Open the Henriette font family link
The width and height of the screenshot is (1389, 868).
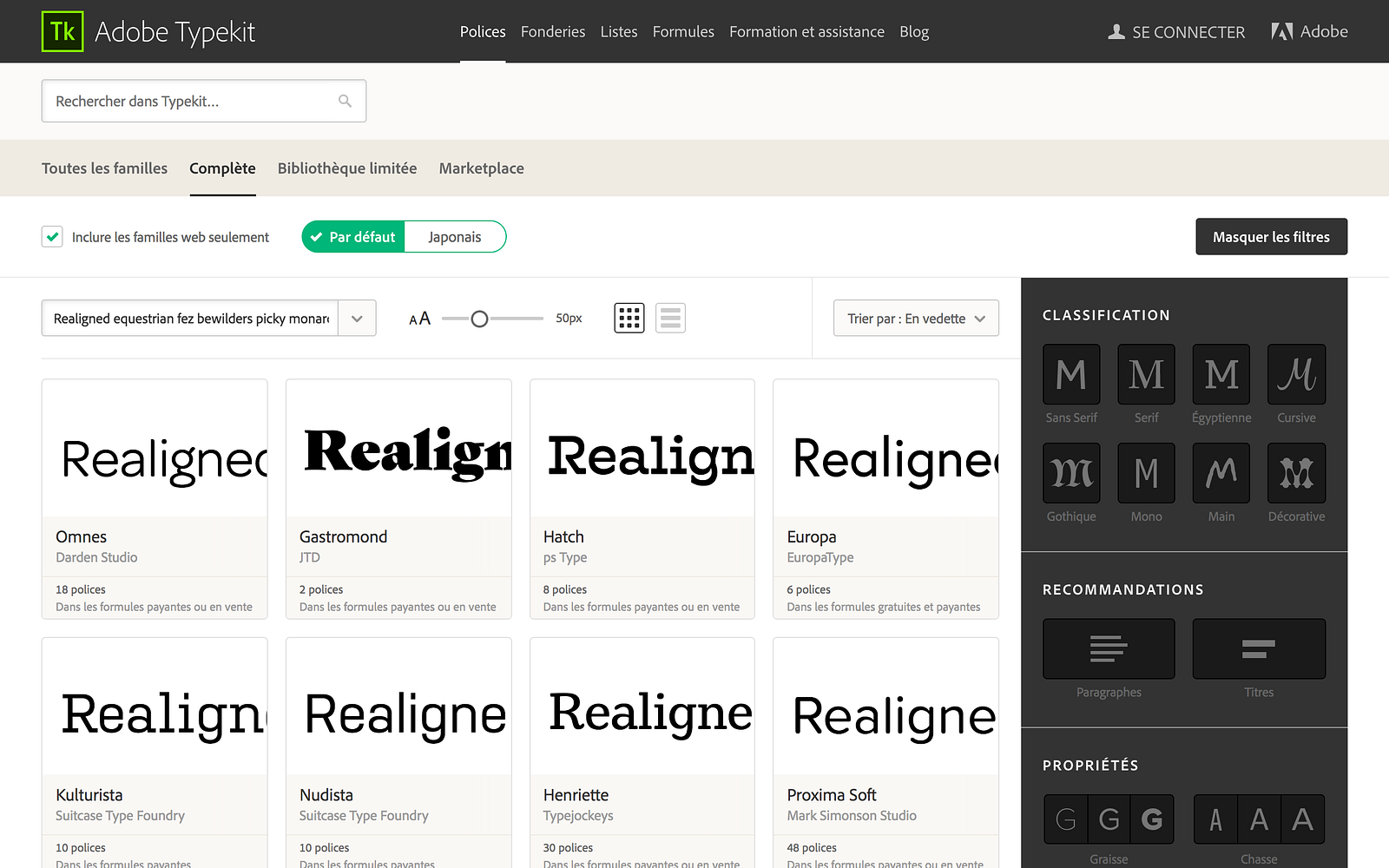pos(576,795)
